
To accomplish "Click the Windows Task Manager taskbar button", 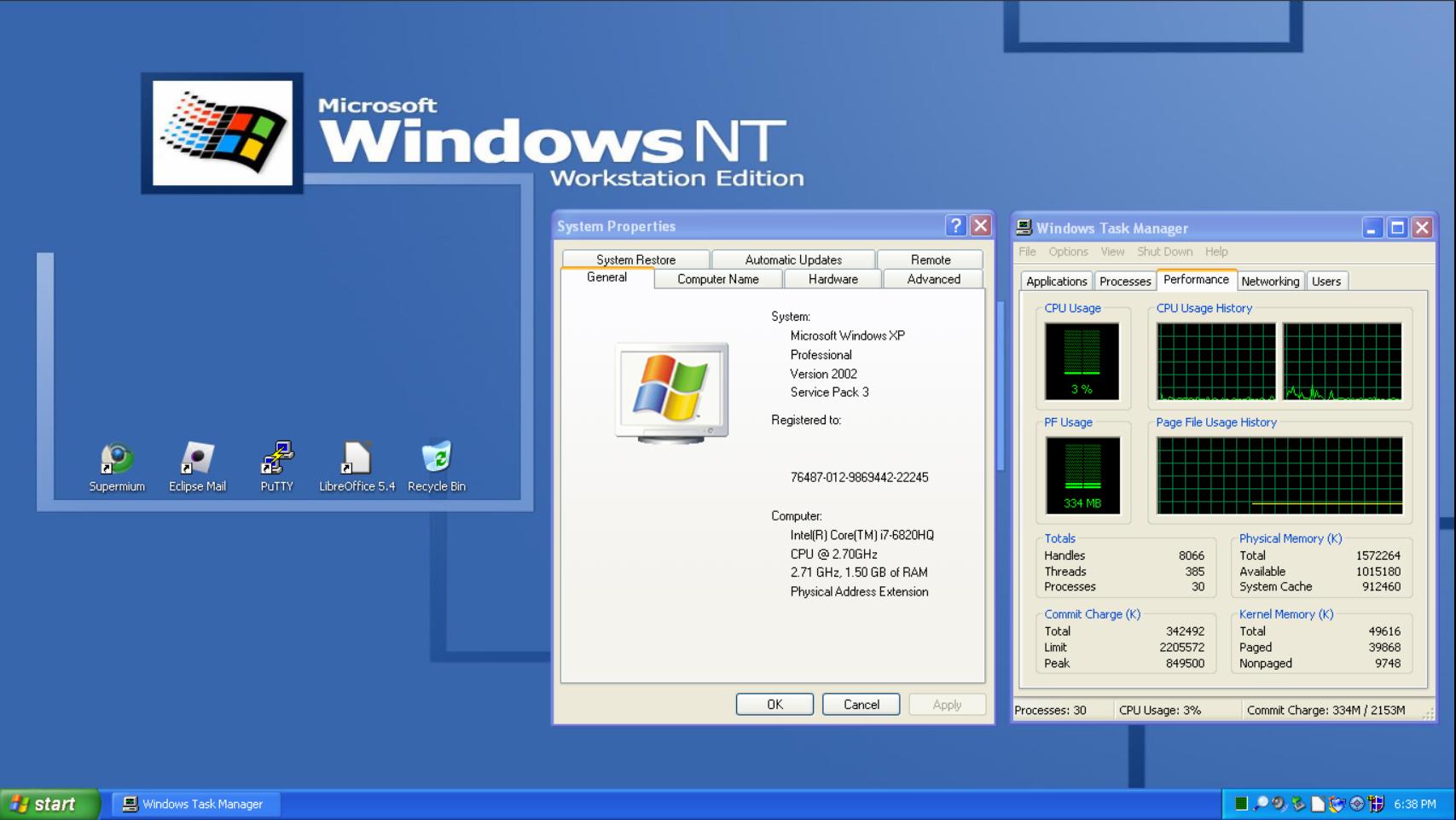I will 195,804.
